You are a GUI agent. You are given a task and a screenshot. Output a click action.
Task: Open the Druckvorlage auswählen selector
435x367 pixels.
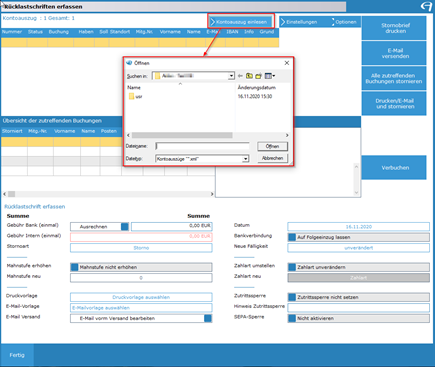[141, 297]
